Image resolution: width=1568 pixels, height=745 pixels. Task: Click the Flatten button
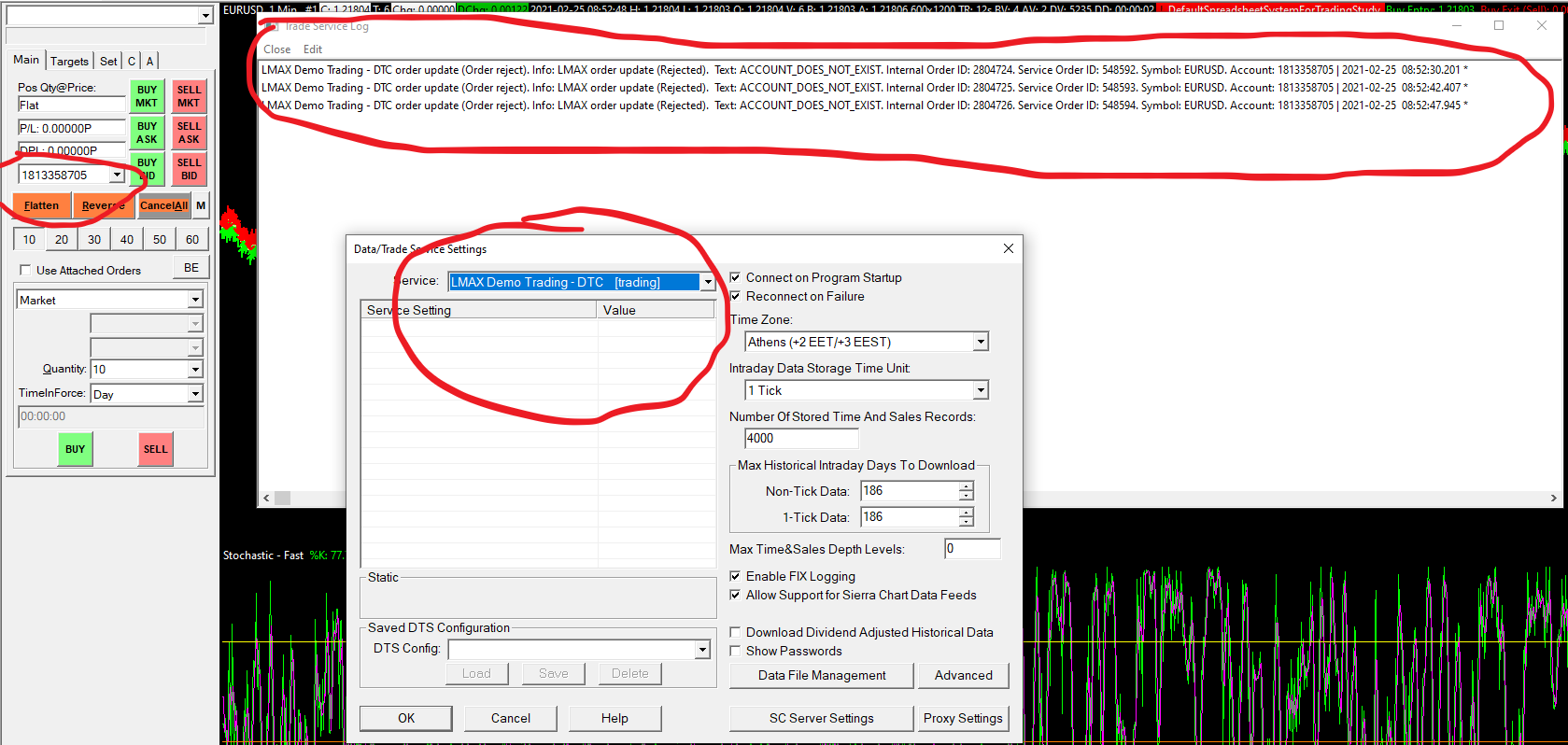tap(42, 205)
